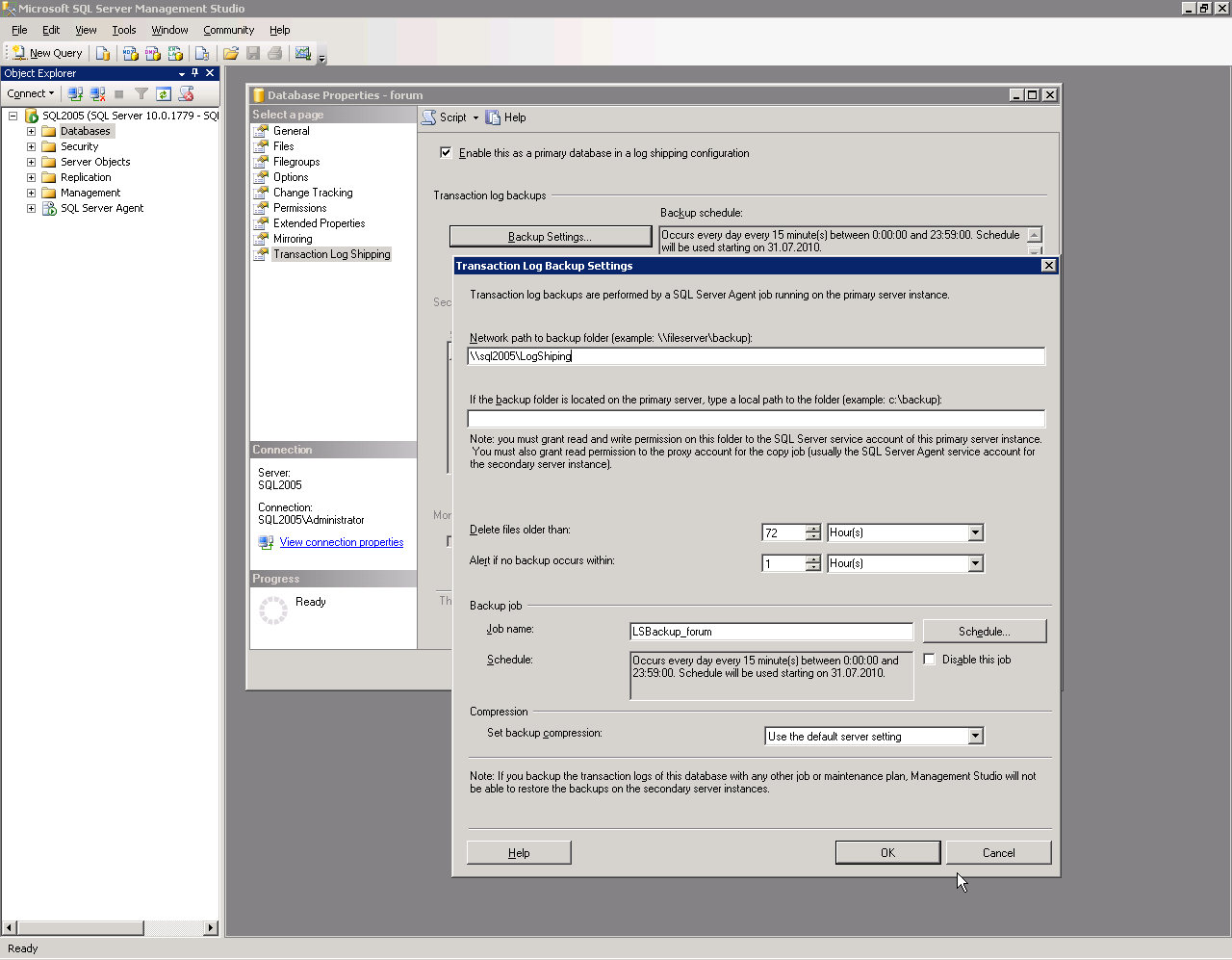Expand the Databases folder
This screenshot has width=1232, height=960.
tap(31, 131)
